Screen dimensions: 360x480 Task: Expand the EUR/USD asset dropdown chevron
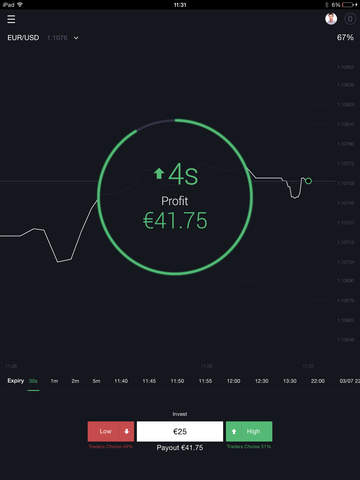point(76,38)
